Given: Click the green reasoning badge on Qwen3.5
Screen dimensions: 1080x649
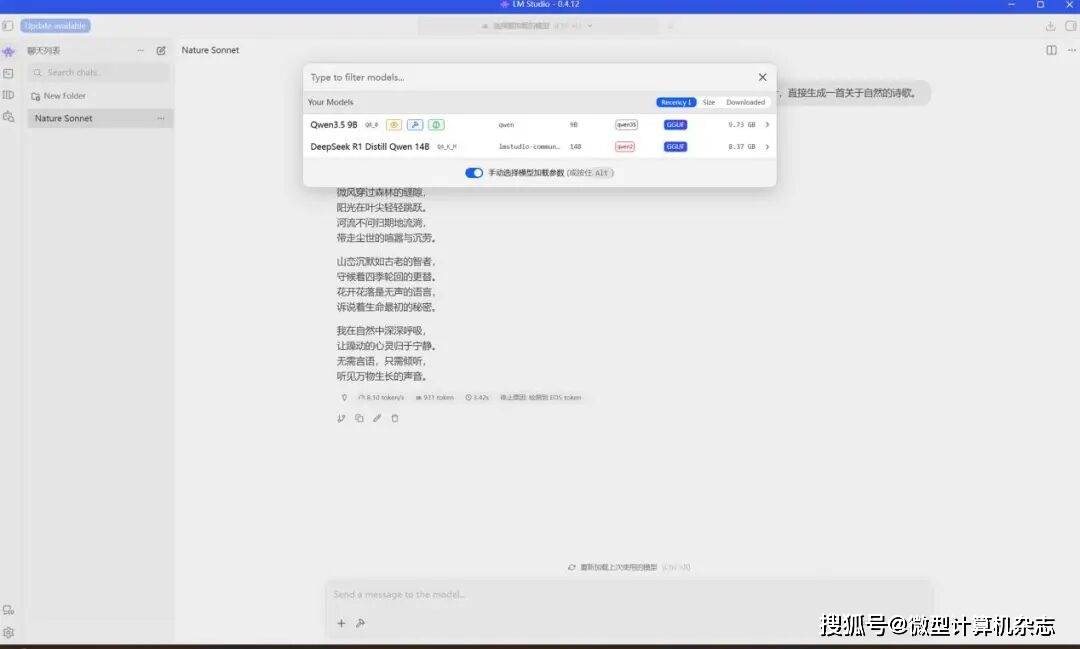Looking at the screenshot, I should (436, 125).
